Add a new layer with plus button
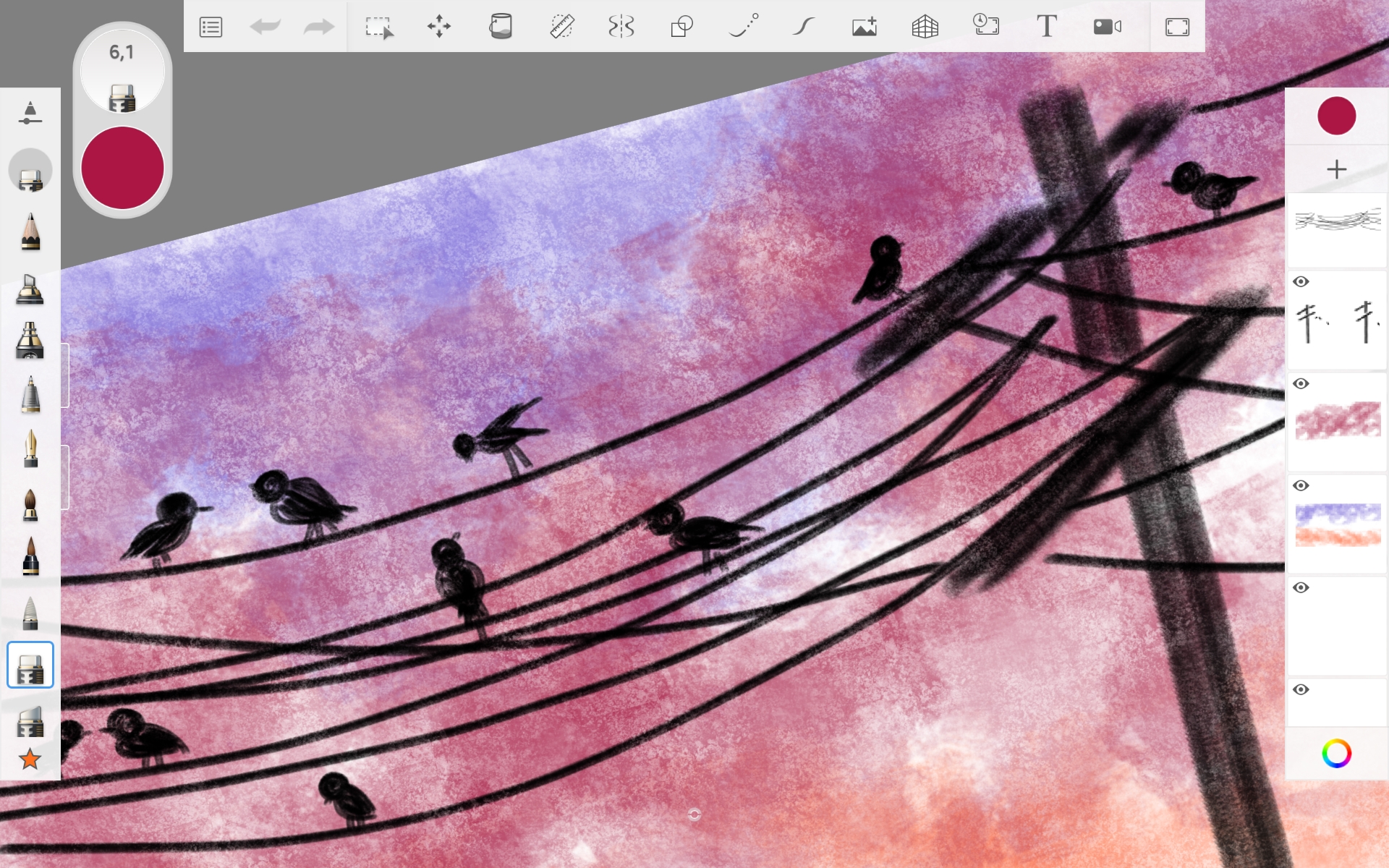1389x868 pixels. coord(1336,169)
